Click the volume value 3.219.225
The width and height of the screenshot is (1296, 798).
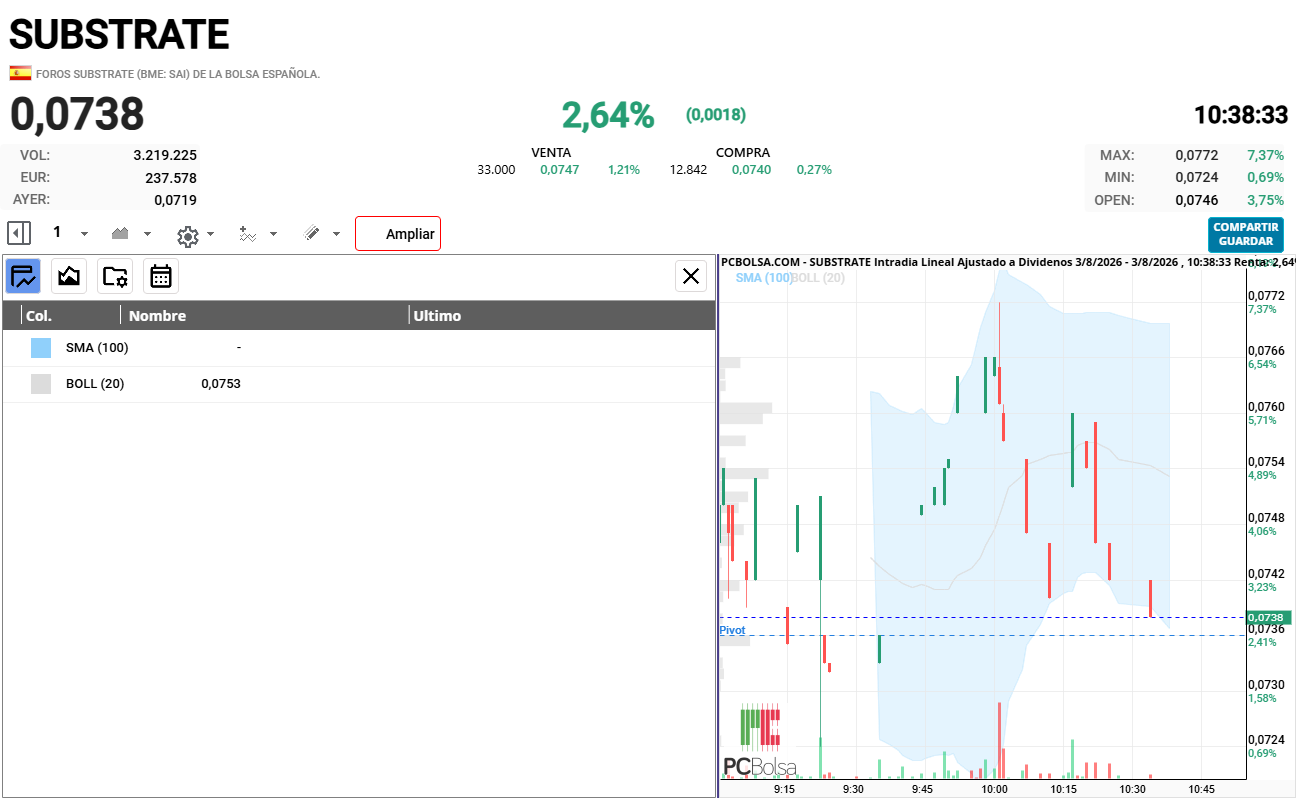click(165, 155)
